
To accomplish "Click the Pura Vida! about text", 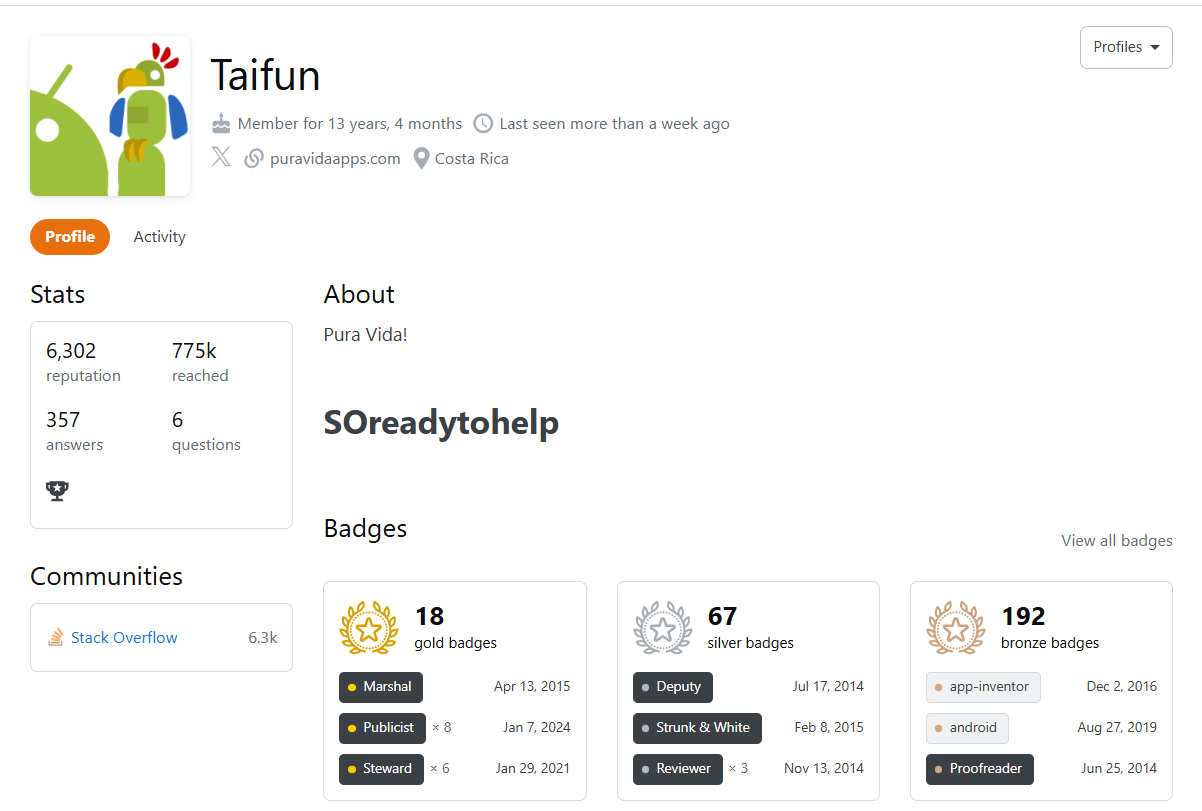I will (x=366, y=335).
